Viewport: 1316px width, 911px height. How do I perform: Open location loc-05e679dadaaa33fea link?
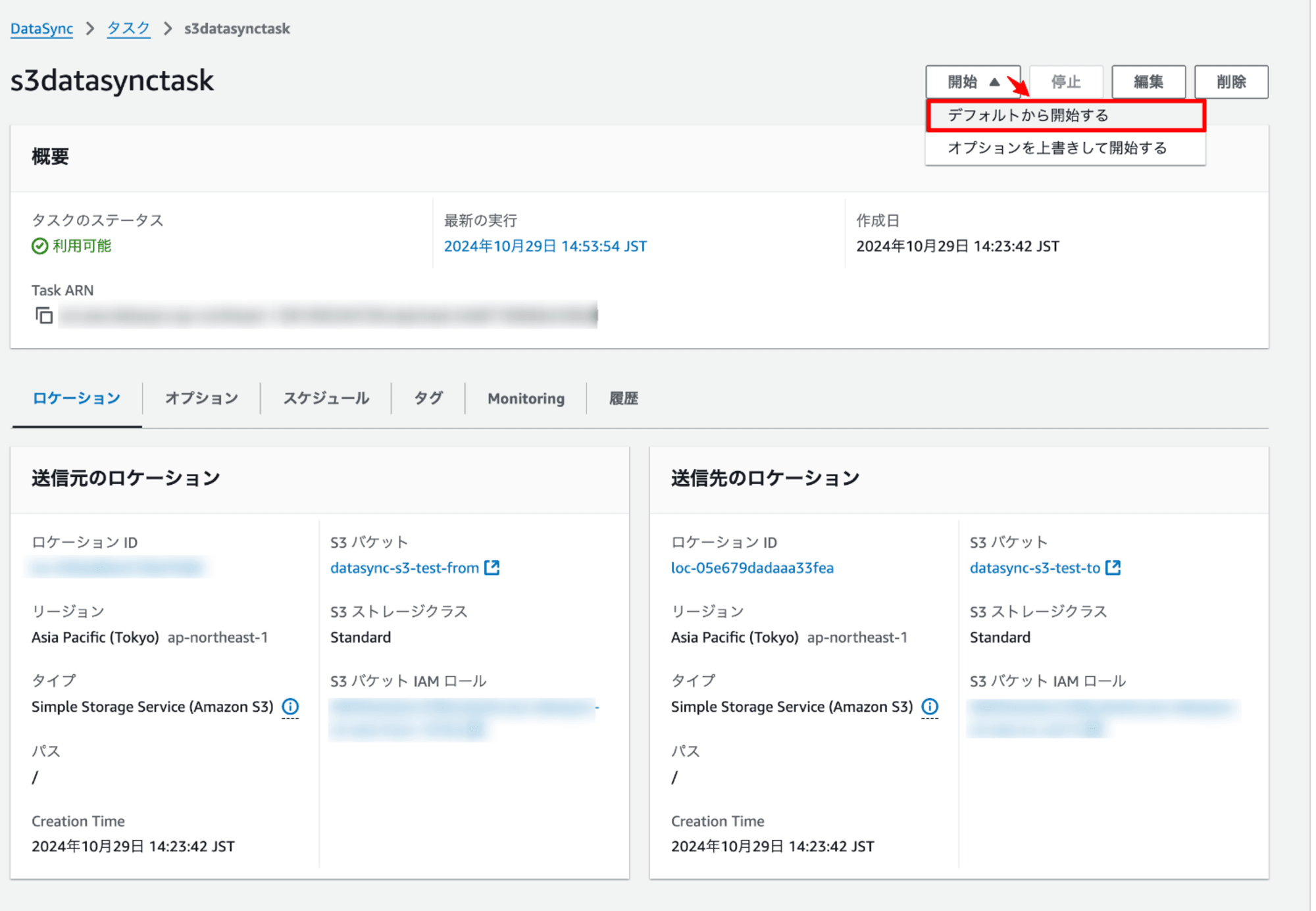752,568
